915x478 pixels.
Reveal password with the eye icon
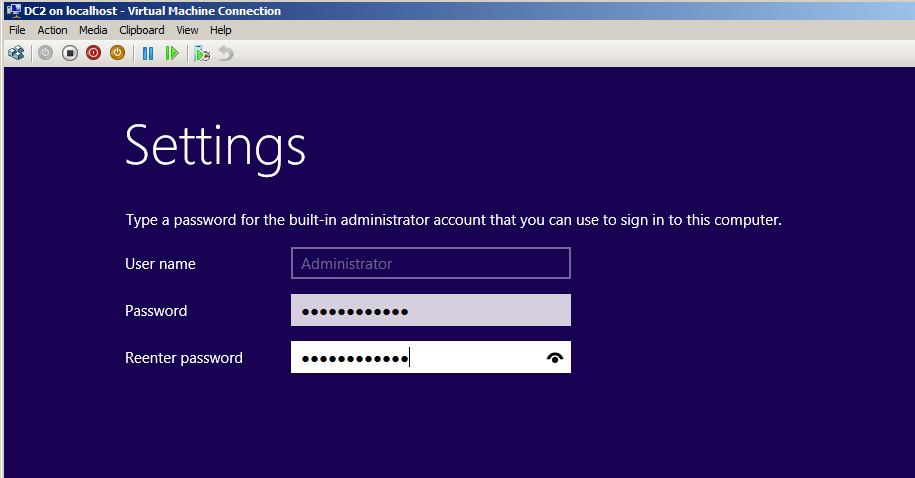[555, 358]
